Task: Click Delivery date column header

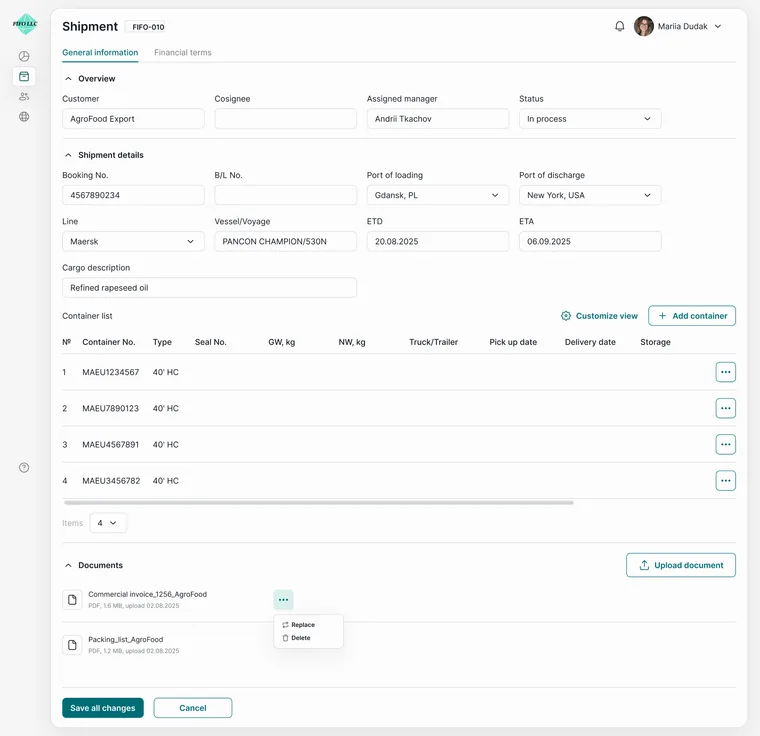Action: 590,342
